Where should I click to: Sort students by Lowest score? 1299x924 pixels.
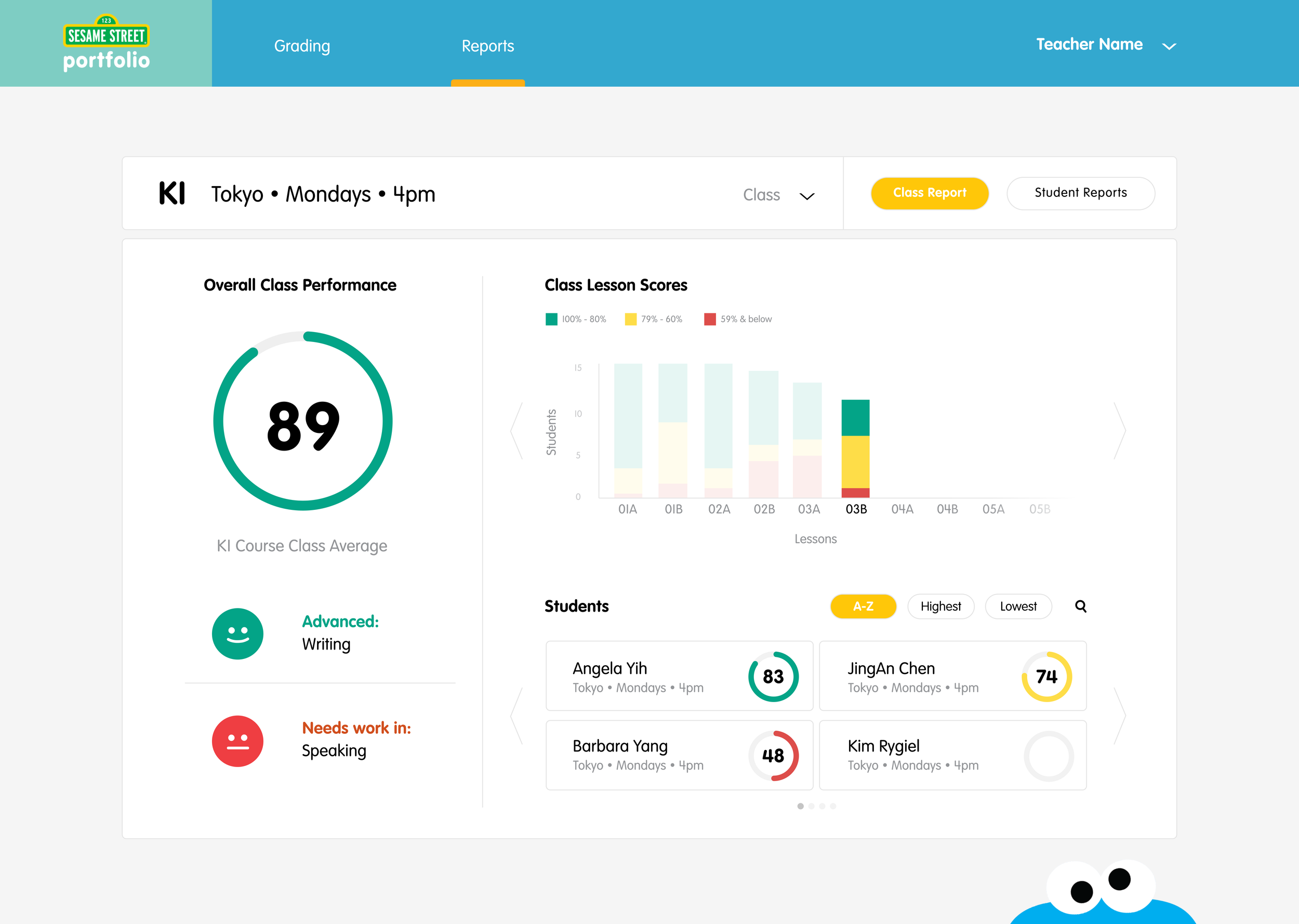1018,606
